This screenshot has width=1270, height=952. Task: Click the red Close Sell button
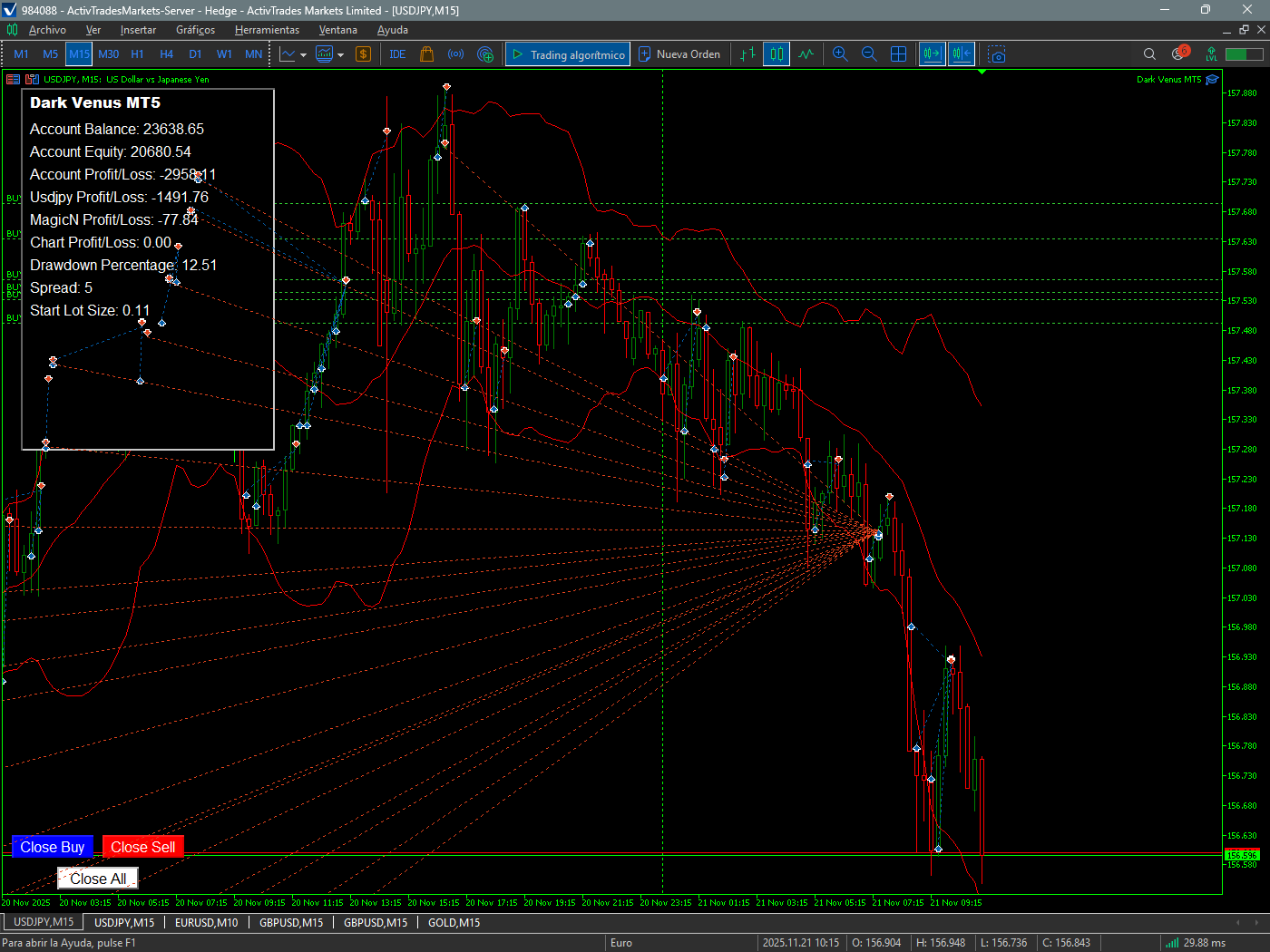click(x=143, y=847)
